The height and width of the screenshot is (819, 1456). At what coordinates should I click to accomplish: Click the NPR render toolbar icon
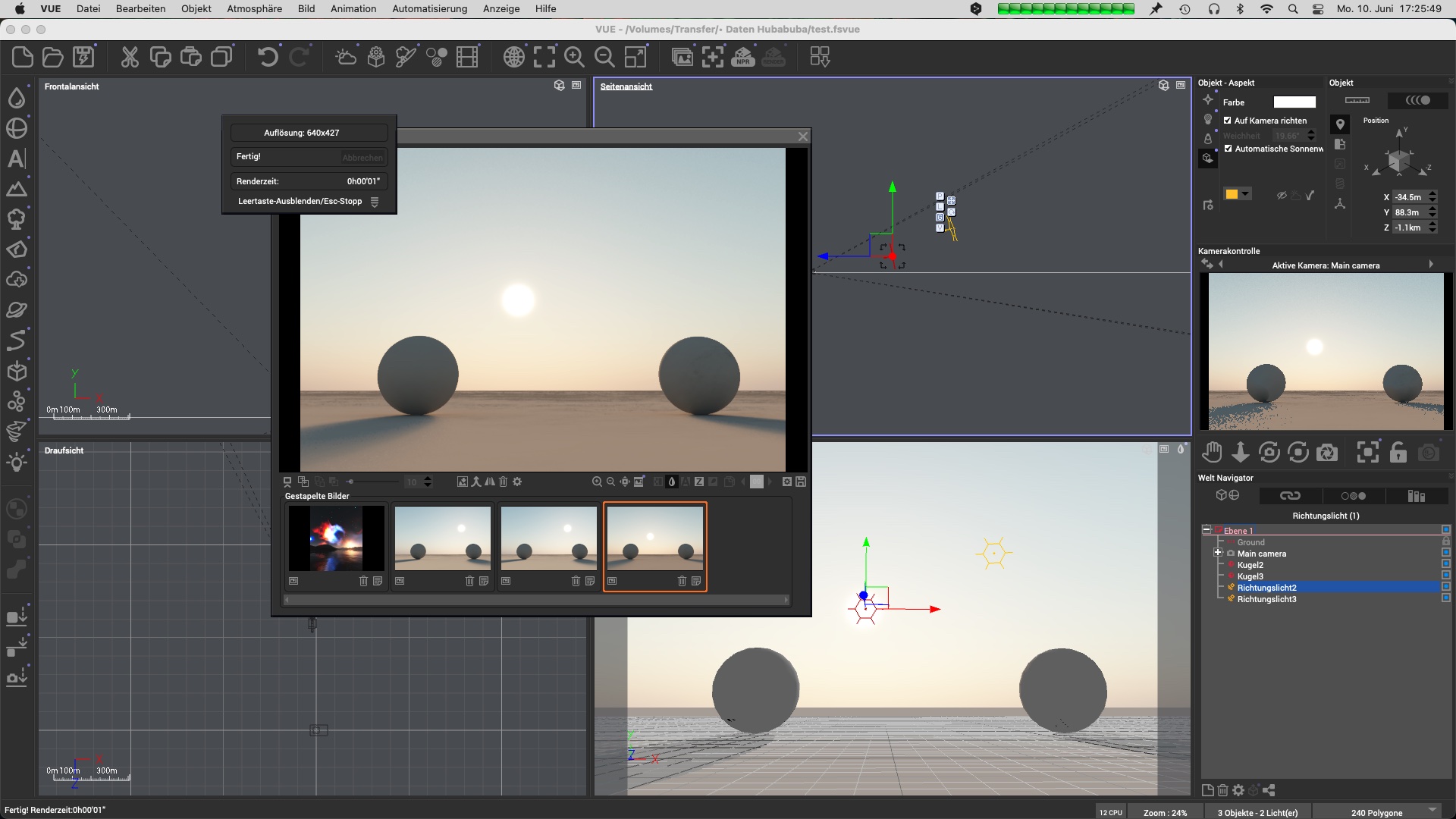click(742, 57)
